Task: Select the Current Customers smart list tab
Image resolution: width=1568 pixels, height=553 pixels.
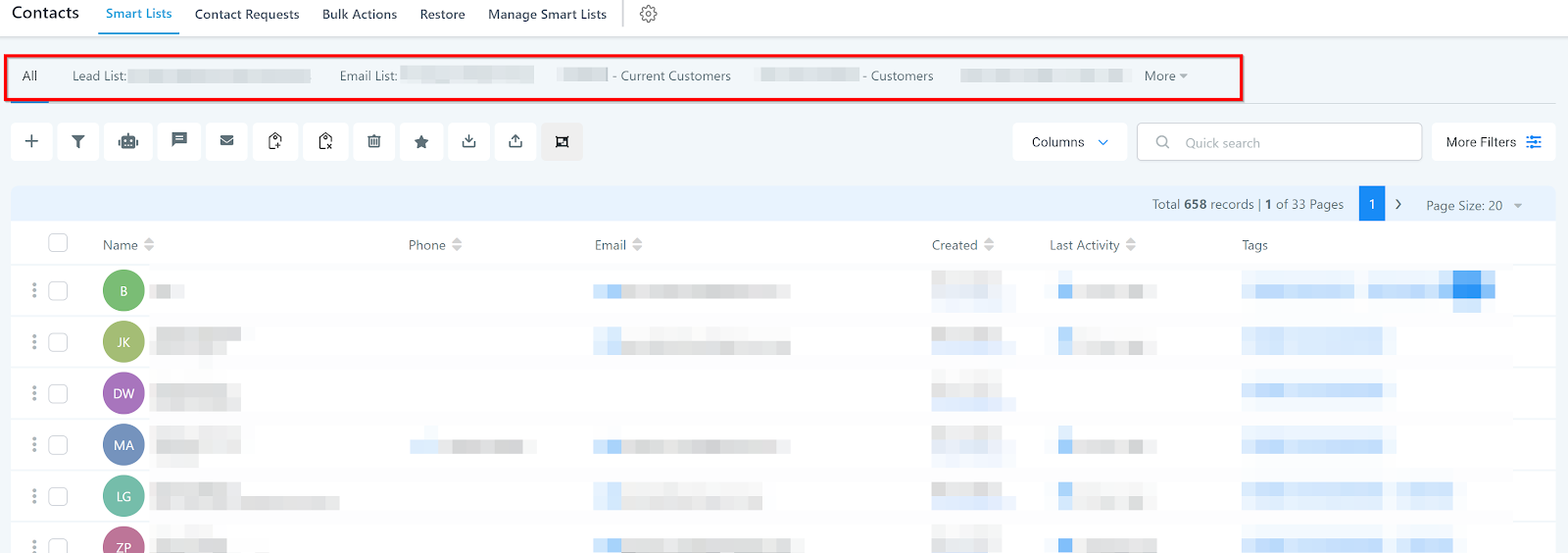Action: (x=644, y=75)
